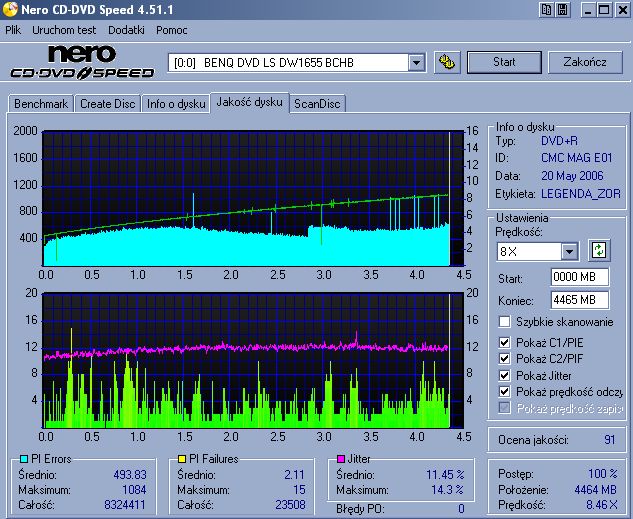Switch to the ScanDisc tab
The height and width of the screenshot is (519, 633).
click(x=317, y=104)
